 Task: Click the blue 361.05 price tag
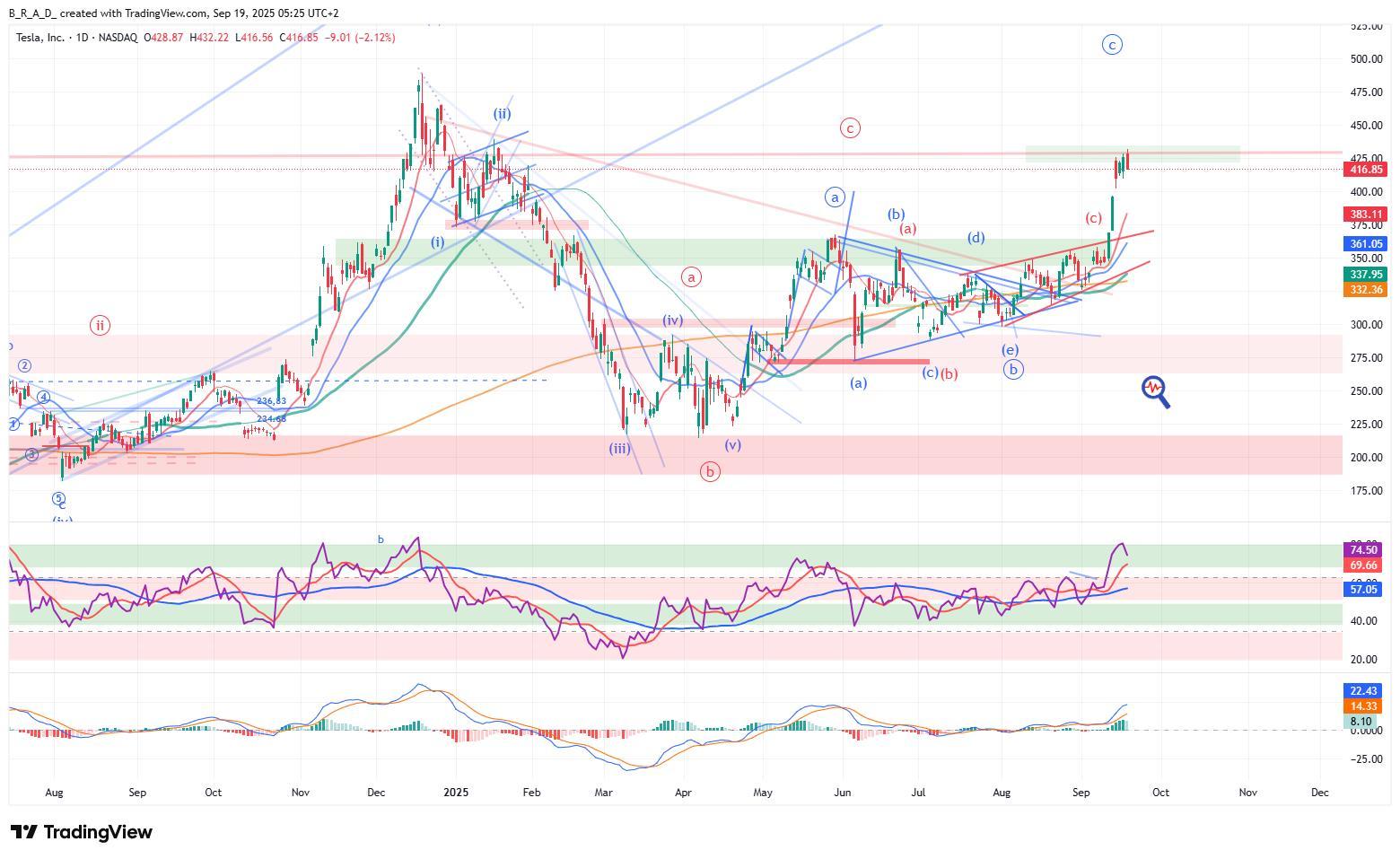point(1365,244)
